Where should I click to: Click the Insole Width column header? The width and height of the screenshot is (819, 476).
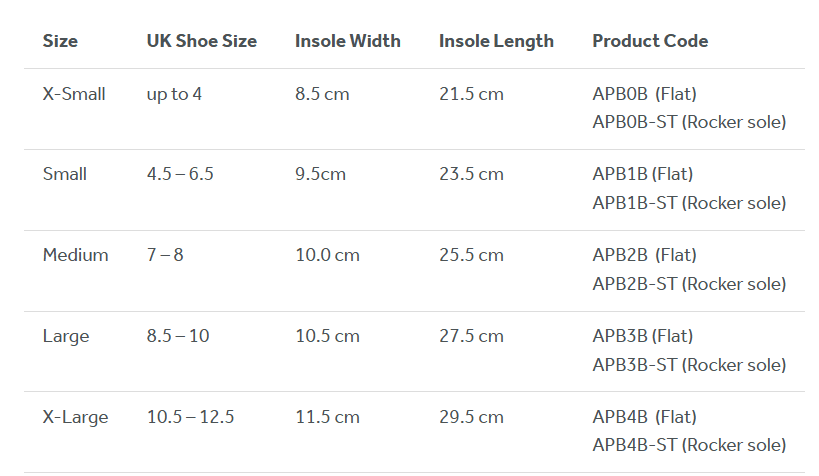(x=347, y=41)
